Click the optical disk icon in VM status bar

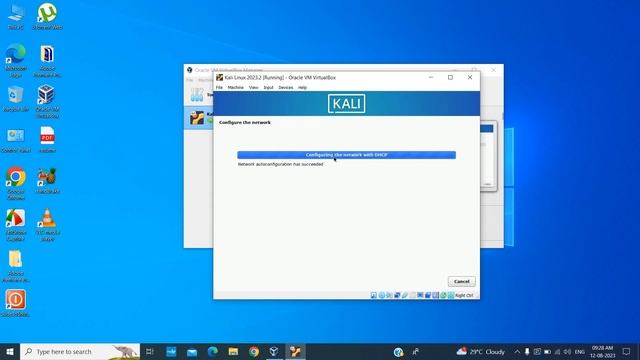tap(382, 295)
